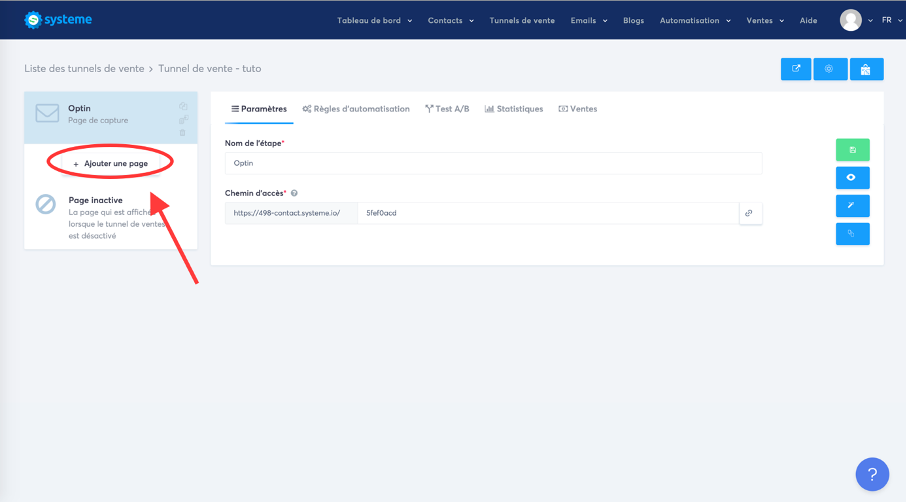Viewport: 906px width, 502px height.
Task: Click the blue copy/duplicate page button
Action: tap(852, 233)
